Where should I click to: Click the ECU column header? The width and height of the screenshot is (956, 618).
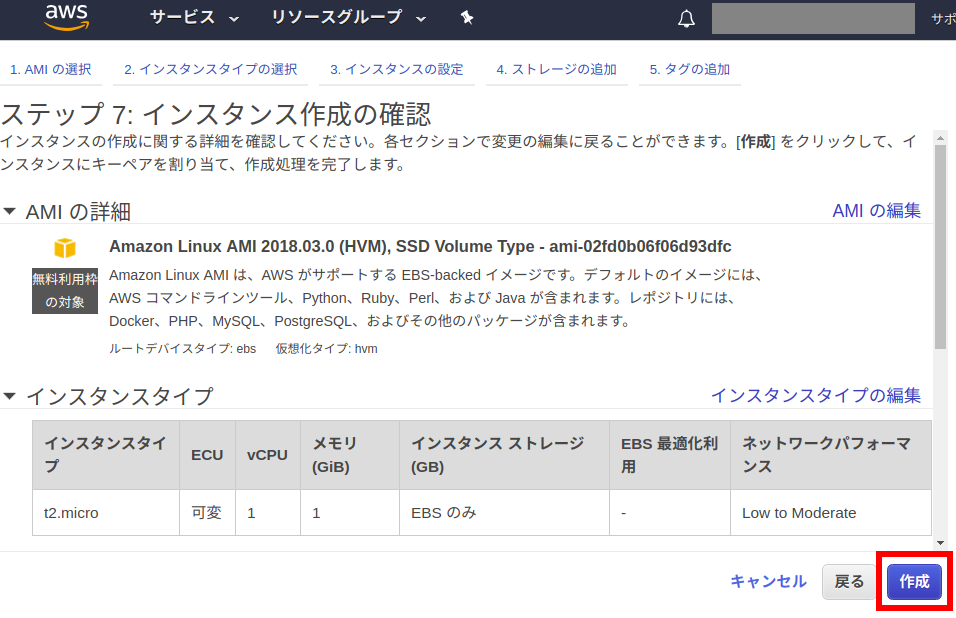207,455
